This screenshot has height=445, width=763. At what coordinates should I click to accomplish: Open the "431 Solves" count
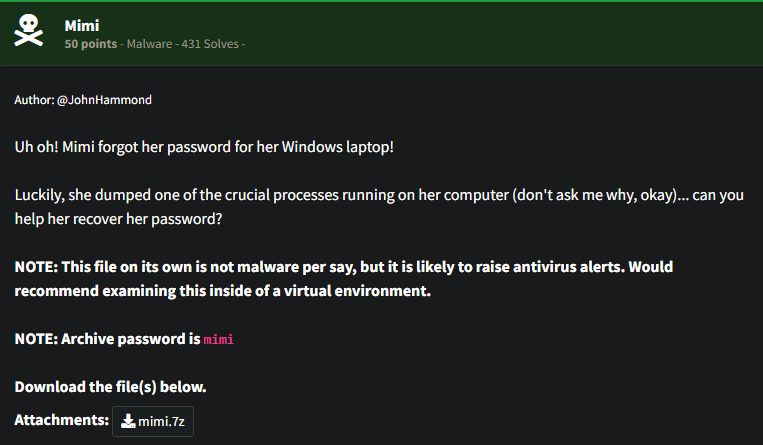[x=205, y=44]
